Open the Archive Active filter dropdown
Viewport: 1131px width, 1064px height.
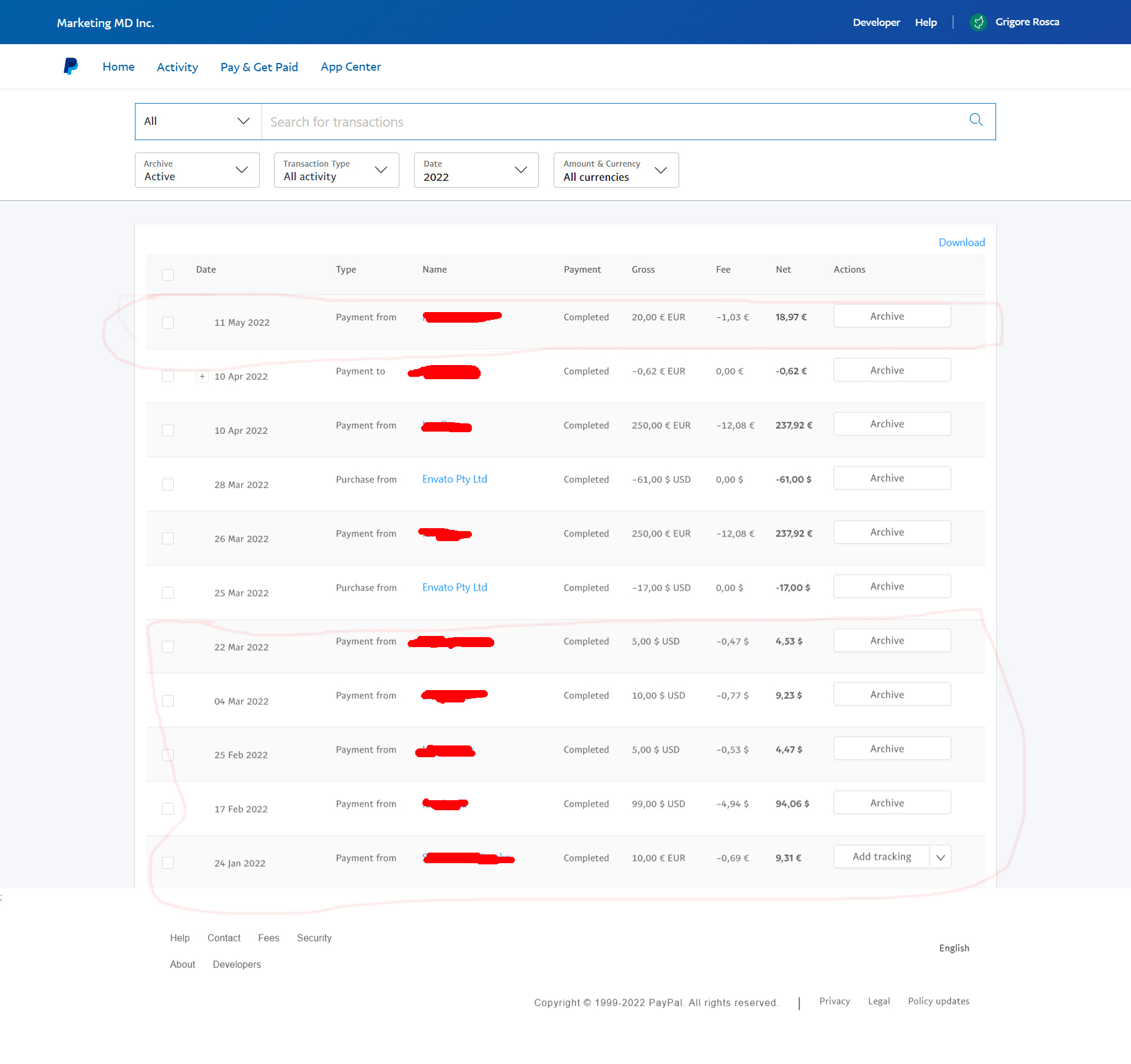(197, 170)
